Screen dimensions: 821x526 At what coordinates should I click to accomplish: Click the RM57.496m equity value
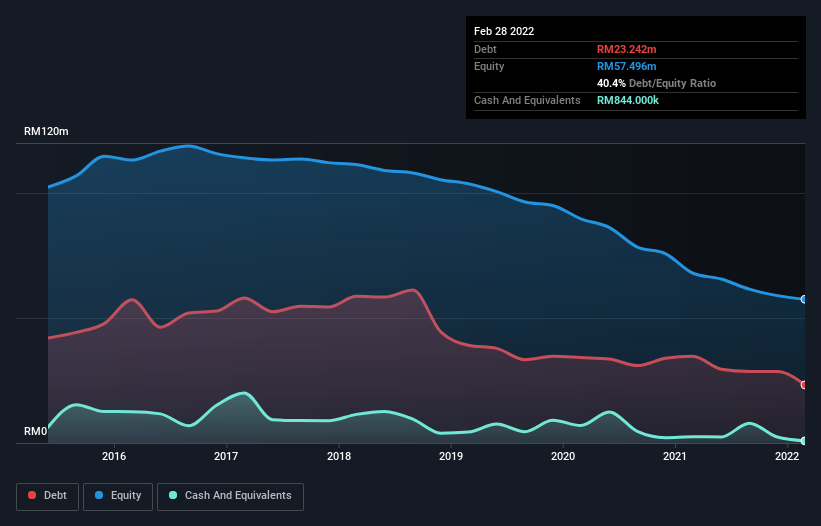click(626, 66)
